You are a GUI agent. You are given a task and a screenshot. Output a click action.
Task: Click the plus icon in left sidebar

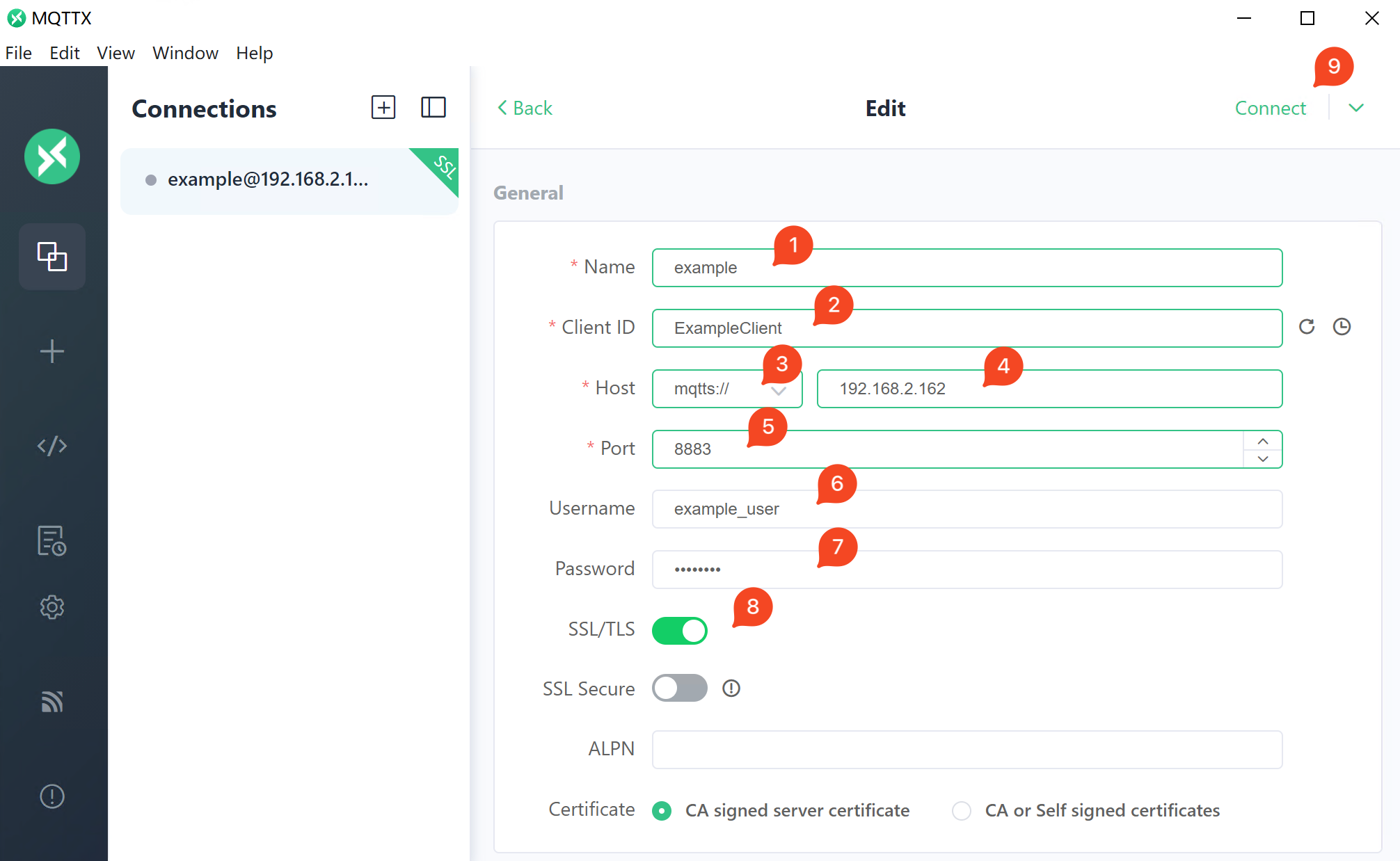point(52,351)
